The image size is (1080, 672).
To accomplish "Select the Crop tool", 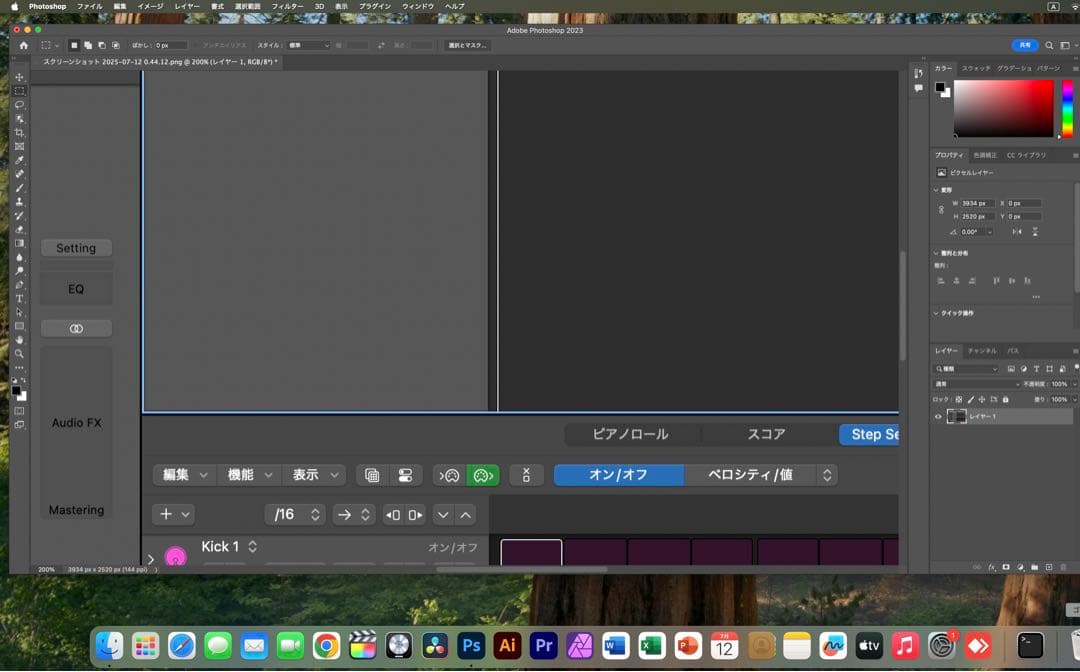I will pos(19,132).
